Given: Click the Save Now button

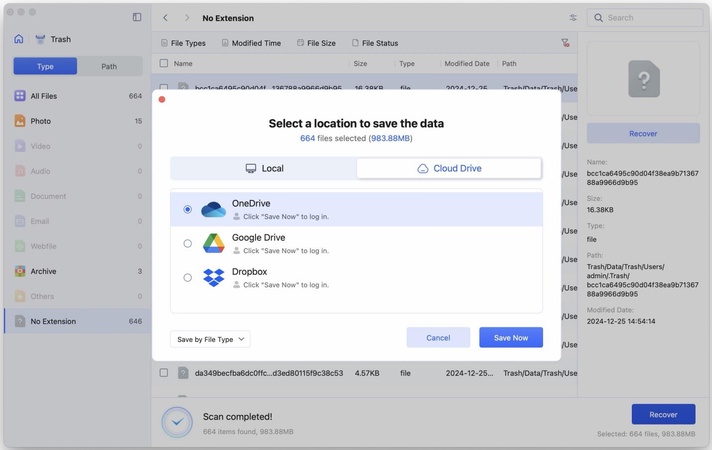Looking at the screenshot, I should click(511, 338).
